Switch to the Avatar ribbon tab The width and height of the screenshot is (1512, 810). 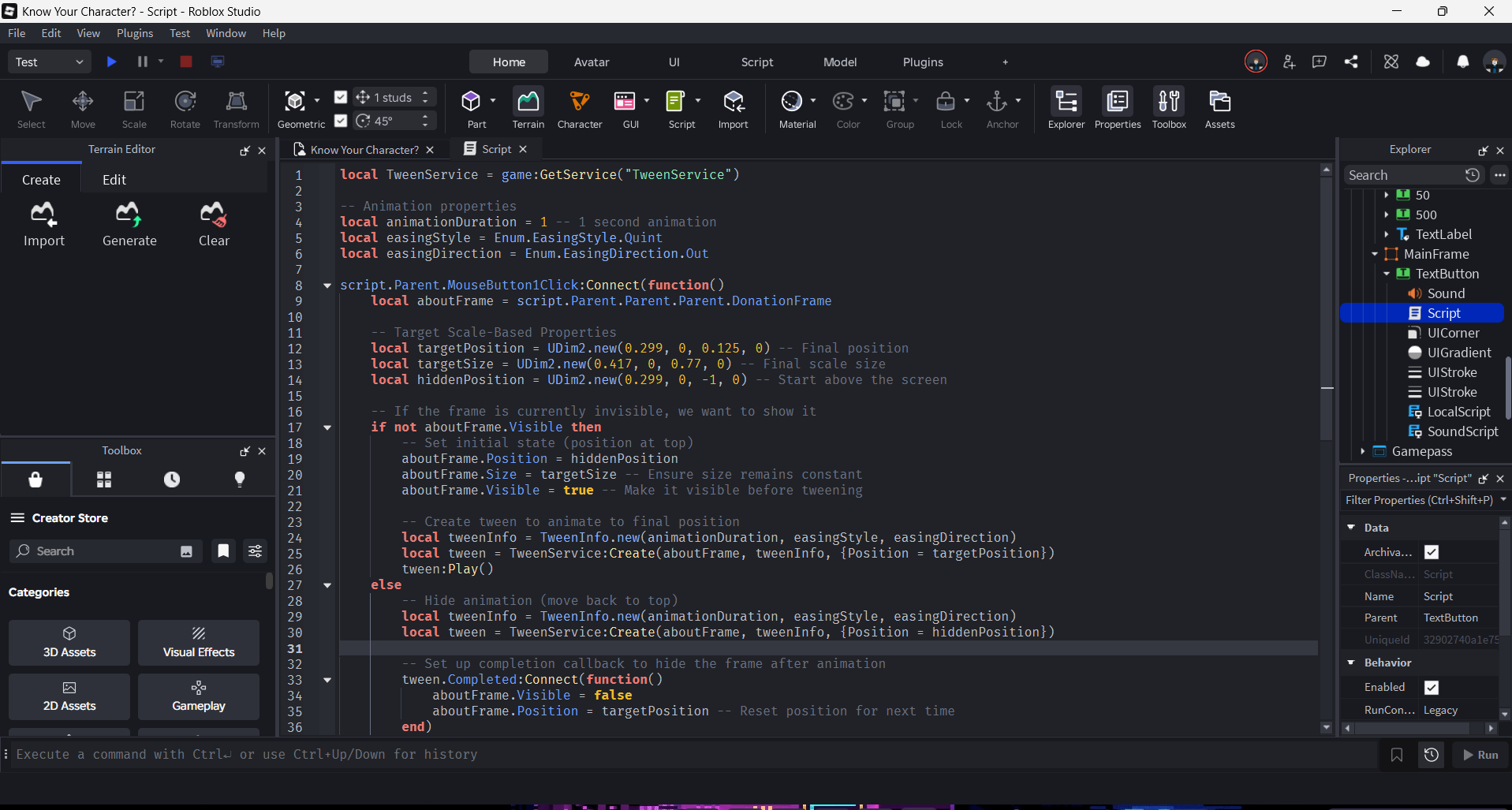(x=592, y=62)
